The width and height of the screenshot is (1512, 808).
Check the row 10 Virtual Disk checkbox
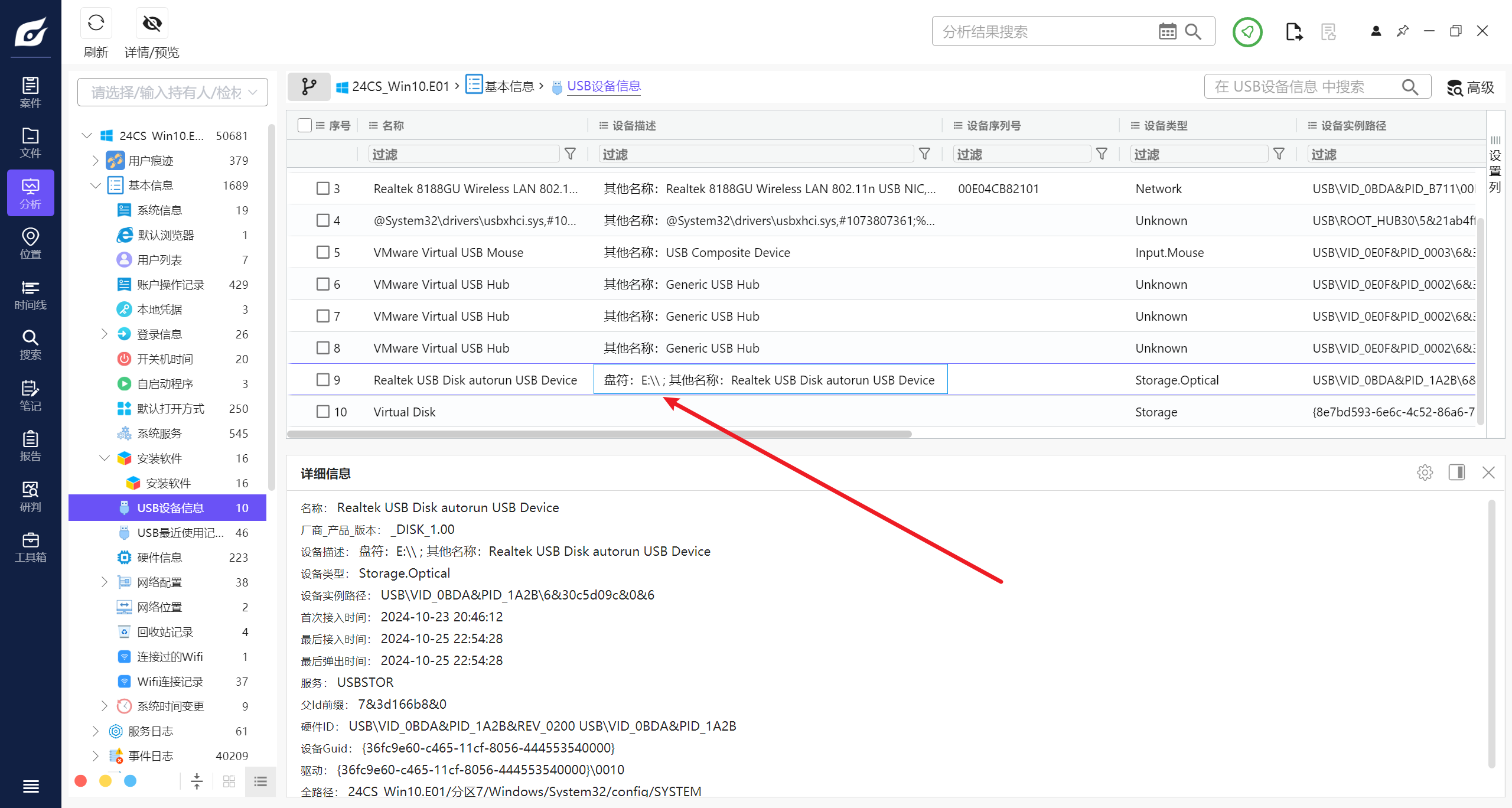(323, 412)
